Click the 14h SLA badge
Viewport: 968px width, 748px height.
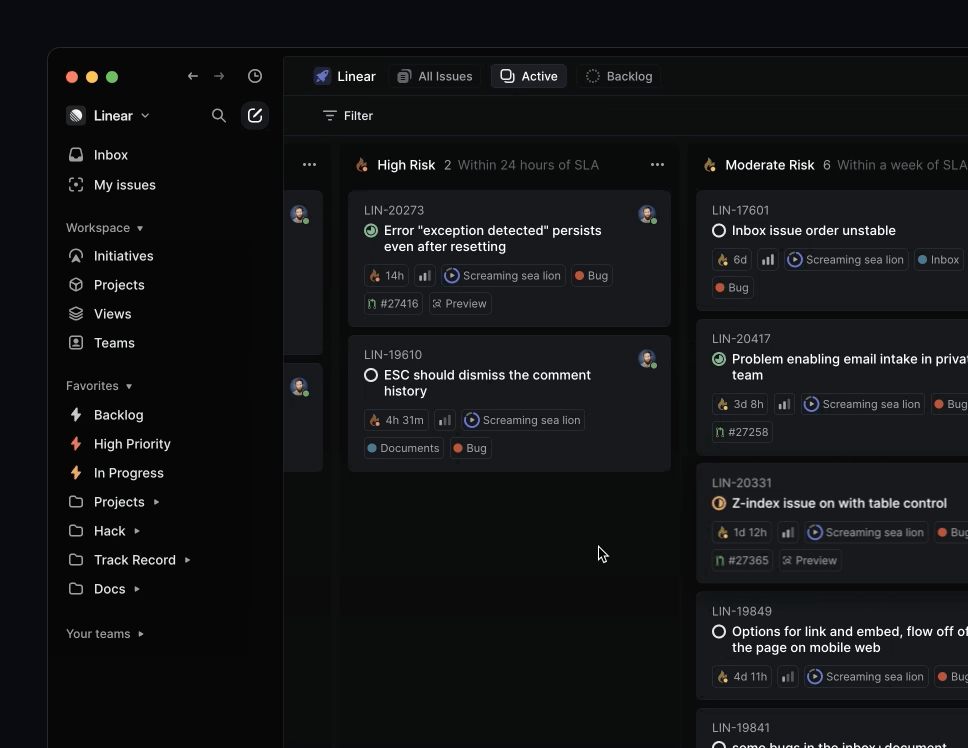(x=386, y=276)
